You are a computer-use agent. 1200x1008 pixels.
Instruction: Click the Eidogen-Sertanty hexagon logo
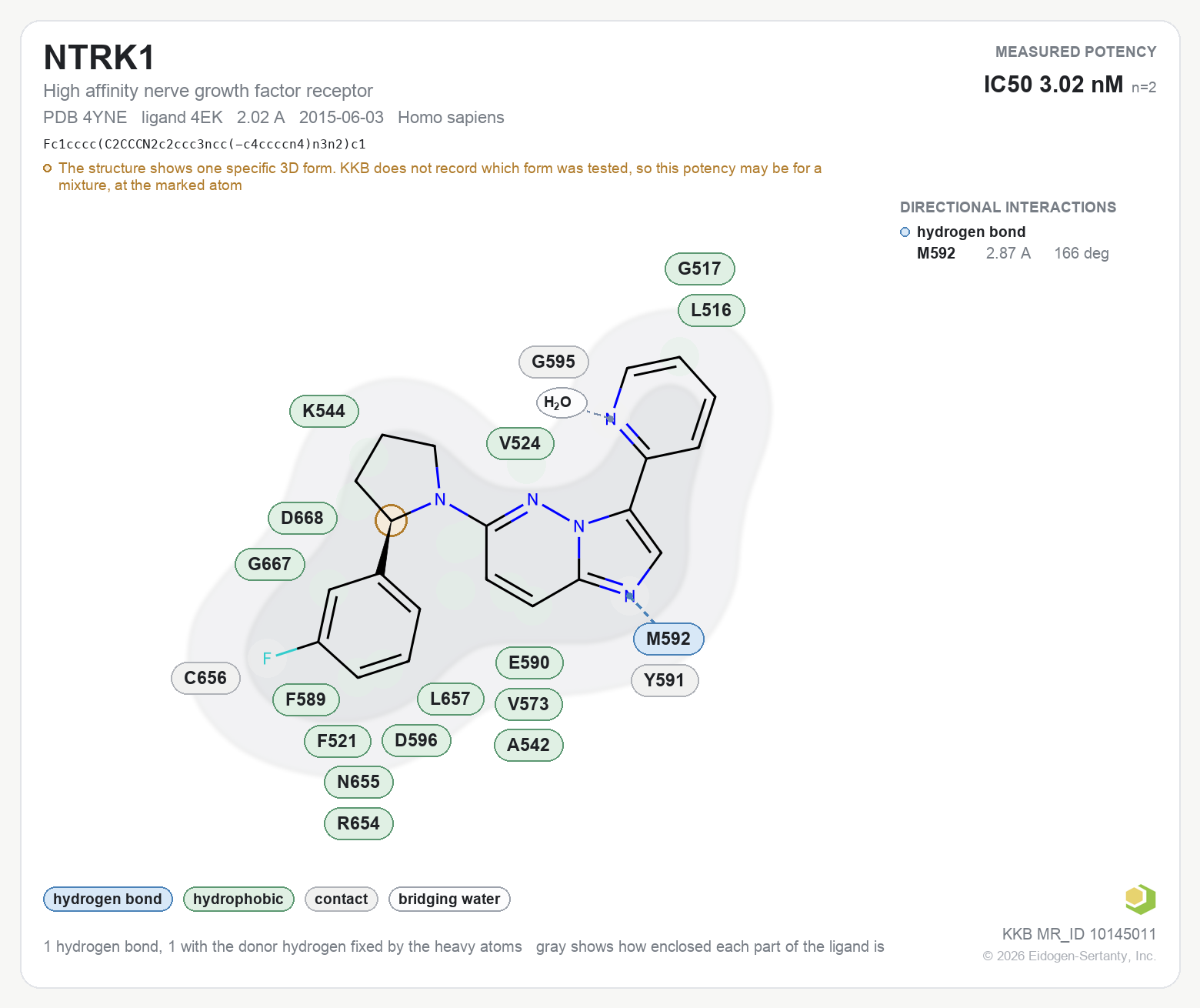(1140, 899)
